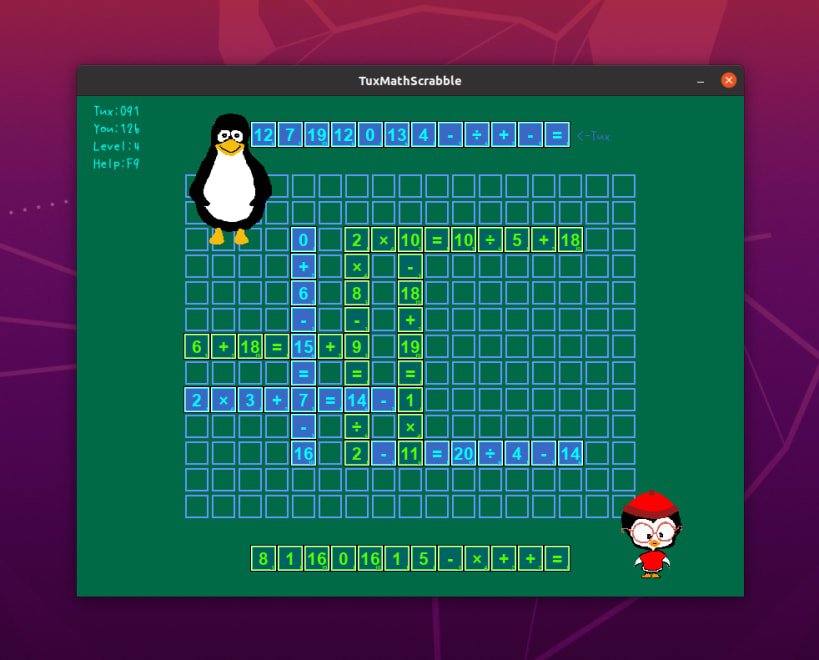
Task: Click the <-Tux turn indicator
Action: [593, 136]
